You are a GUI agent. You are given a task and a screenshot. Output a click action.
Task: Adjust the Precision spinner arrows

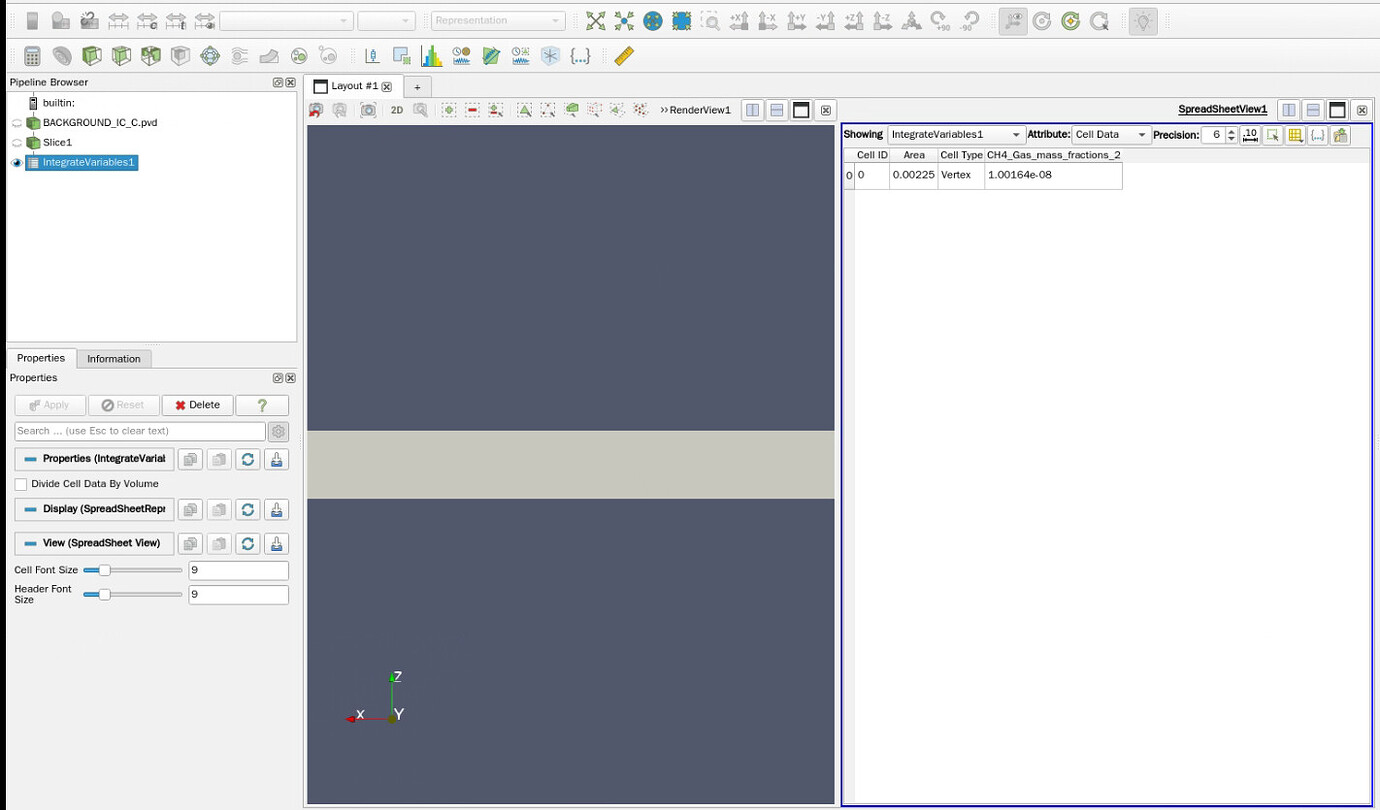pyautogui.click(x=1231, y=135)
